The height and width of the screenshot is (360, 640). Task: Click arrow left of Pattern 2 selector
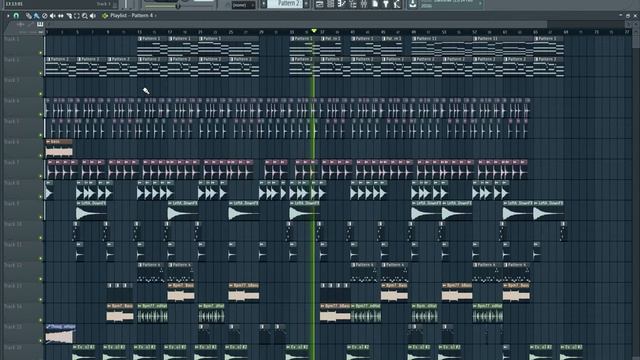264,4
